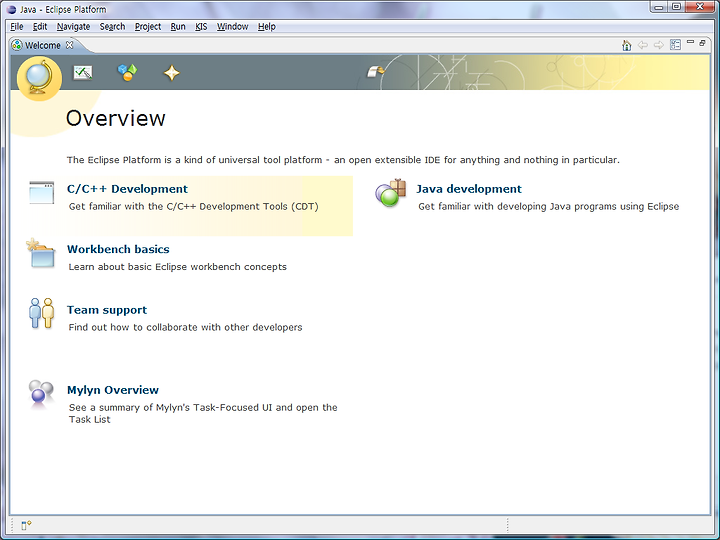The image size is (720, 540).
Task: Click text 'Get familiar with developing Java programs using Eclipse'
Action: click(x=549, y=207)
